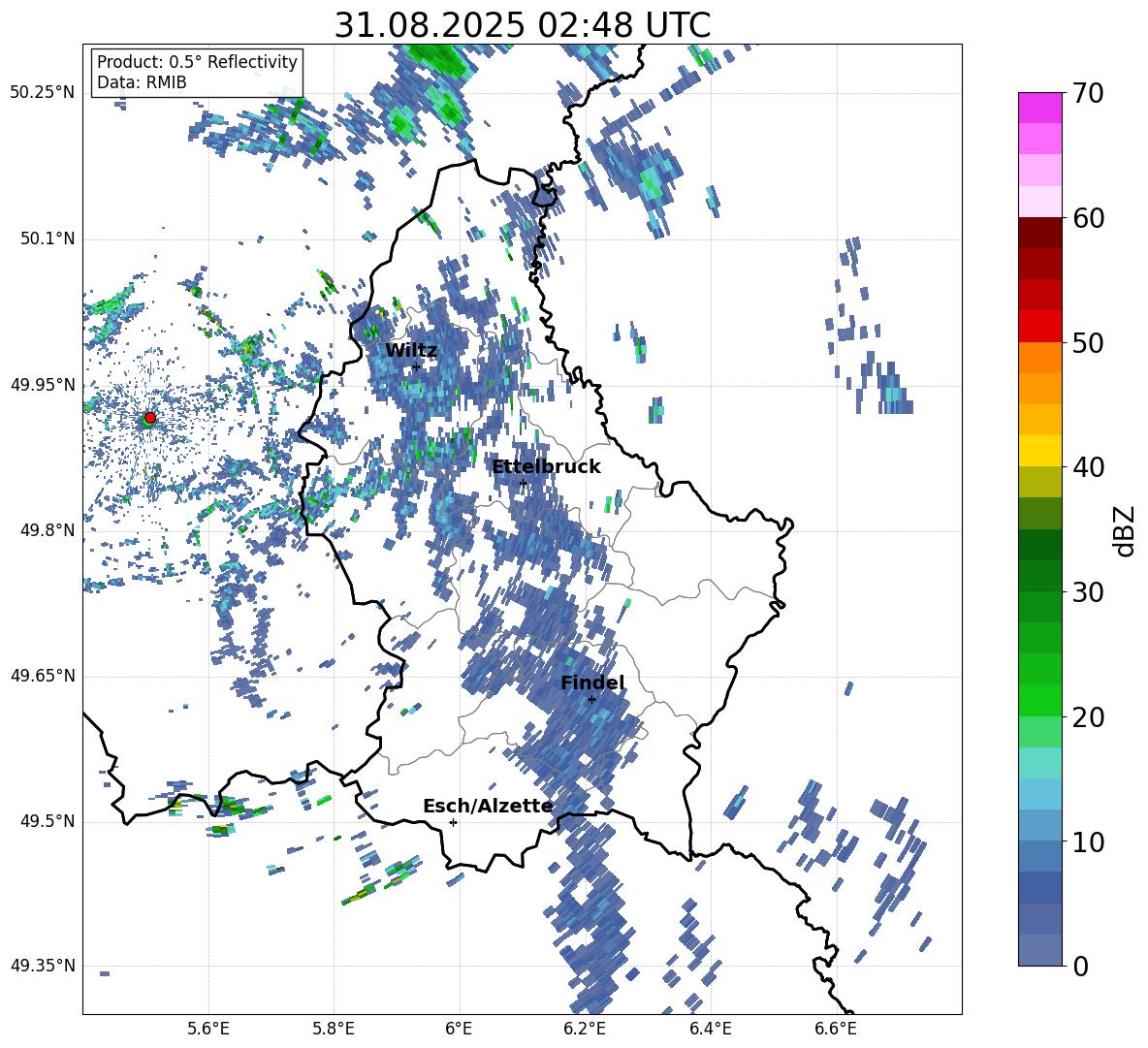
Task: Click the Wiltz city label
Action: (411, 350)
